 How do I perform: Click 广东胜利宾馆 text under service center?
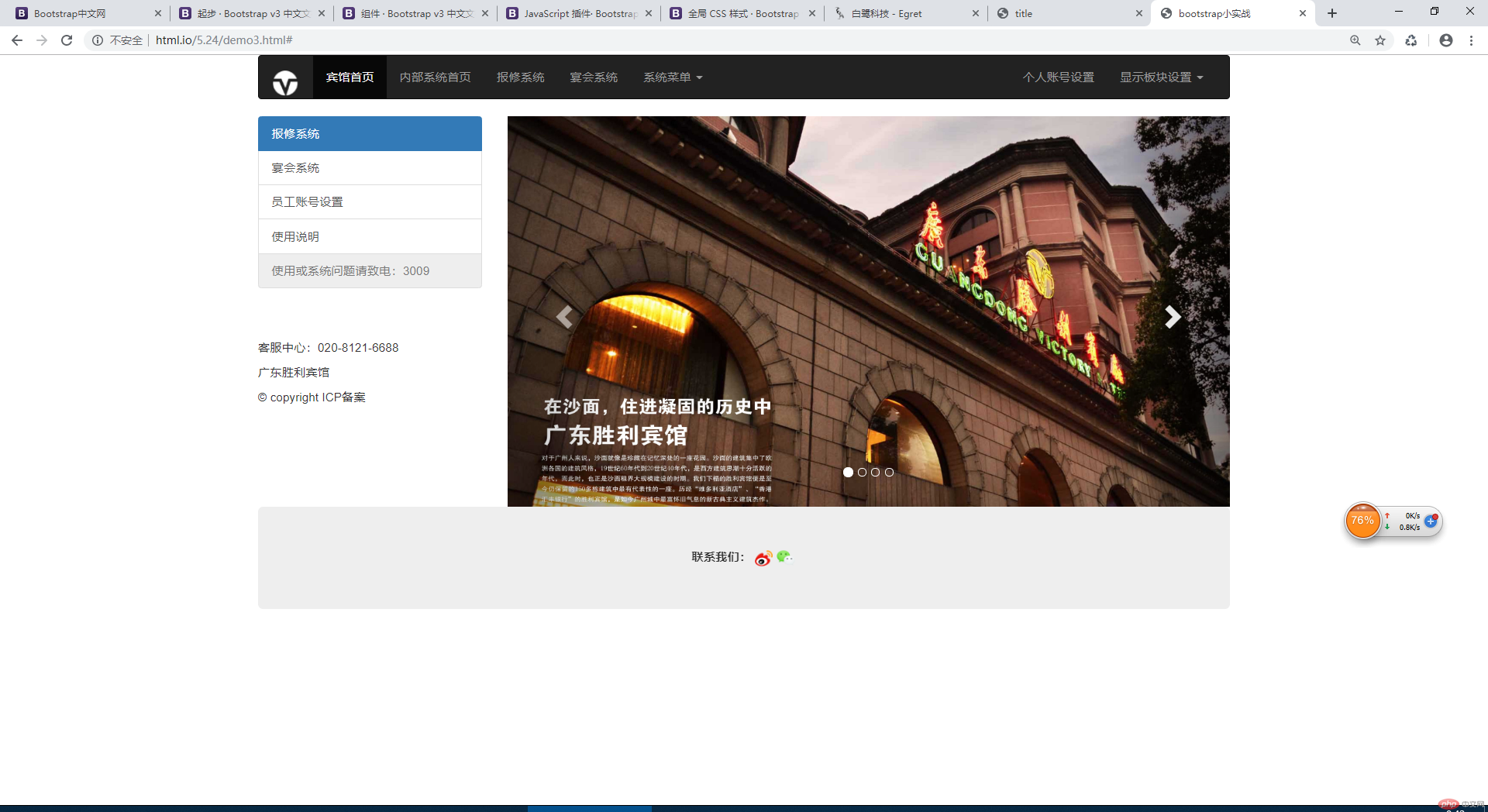click(294, 373)
